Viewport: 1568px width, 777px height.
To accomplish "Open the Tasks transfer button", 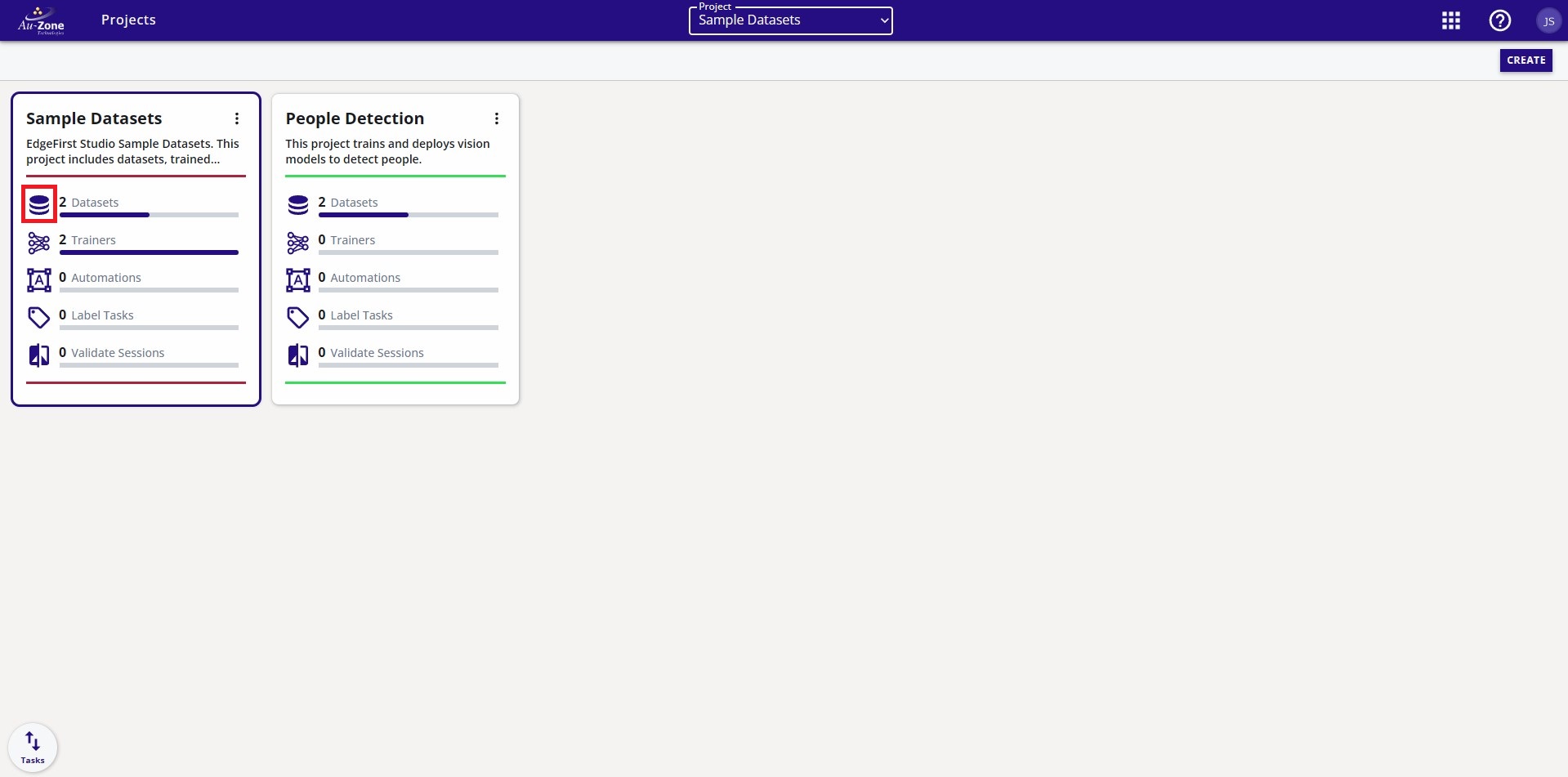I will click(x=33, y=747).
